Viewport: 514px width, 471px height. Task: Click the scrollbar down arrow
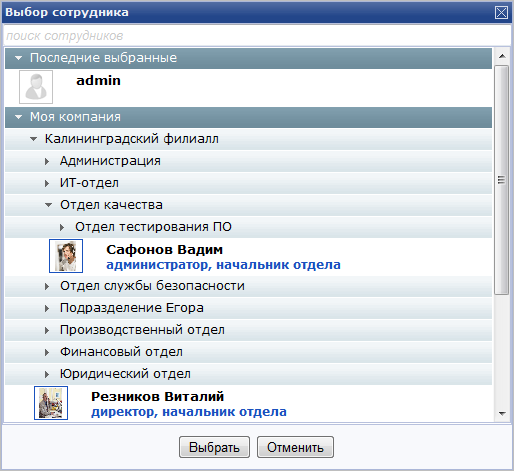pyautogui.click(x=502, y=414)
